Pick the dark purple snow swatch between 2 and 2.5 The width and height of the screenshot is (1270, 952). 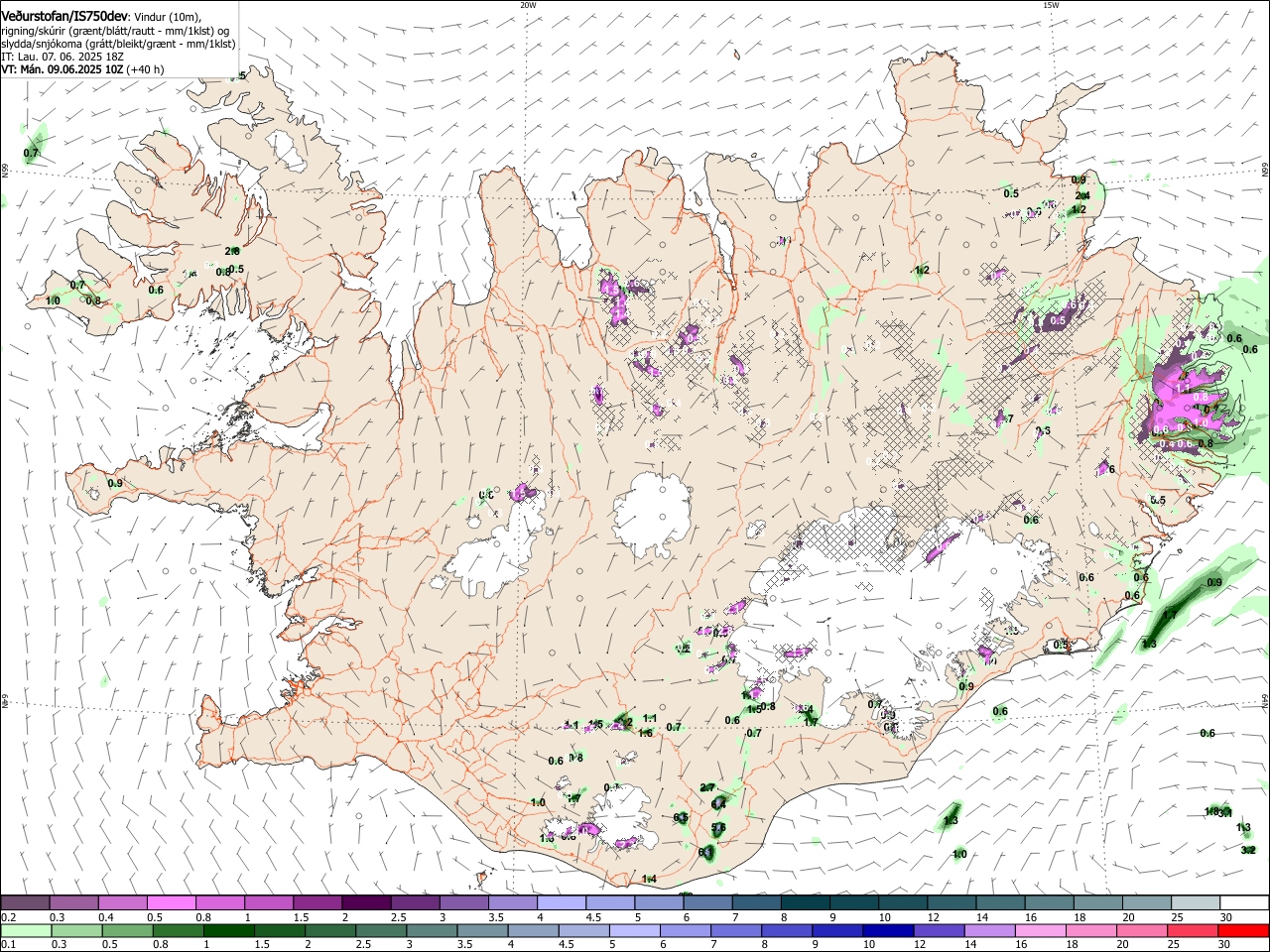[x=366, y=902]
